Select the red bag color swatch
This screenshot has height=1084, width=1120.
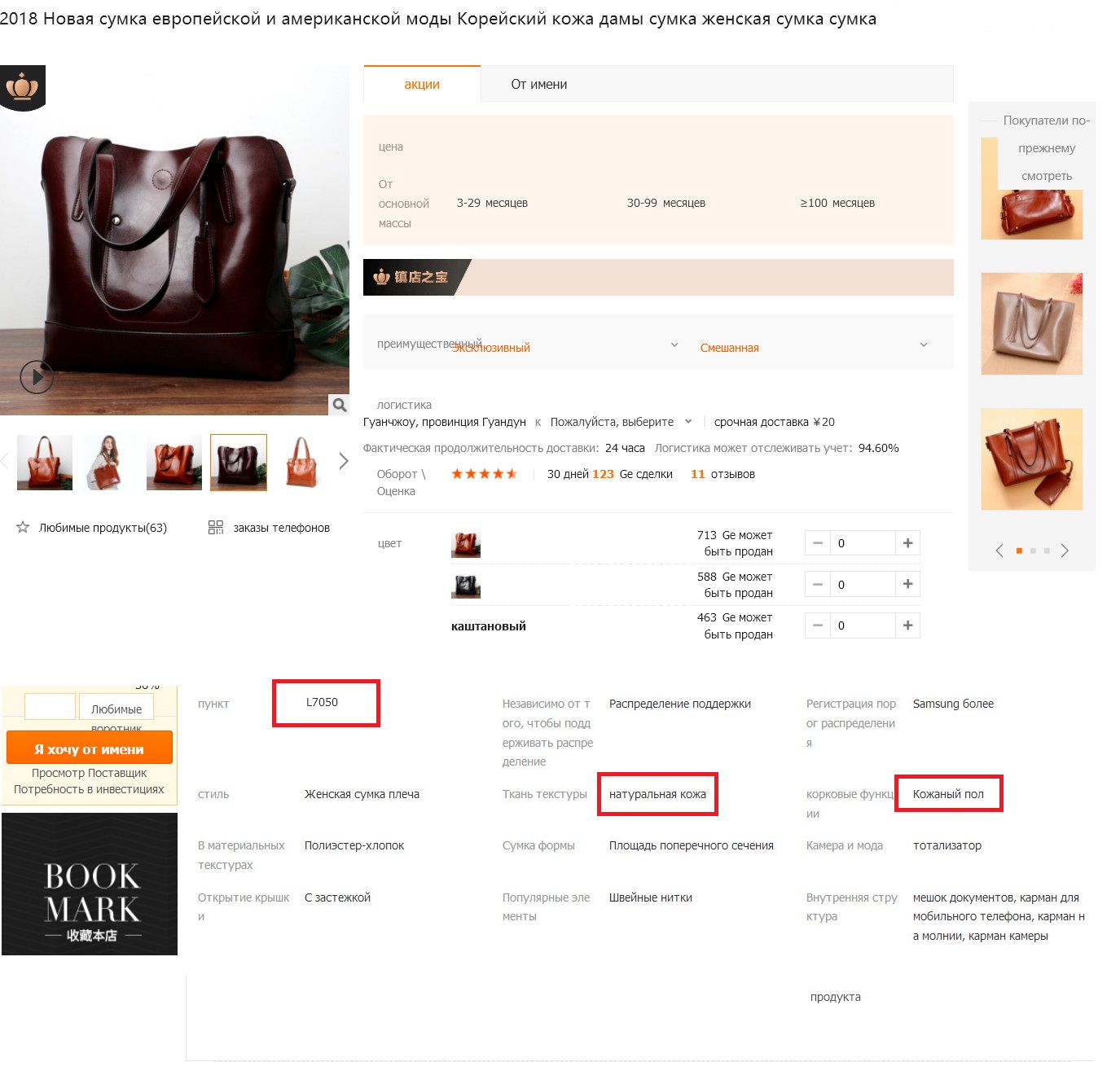click(466, 543)
